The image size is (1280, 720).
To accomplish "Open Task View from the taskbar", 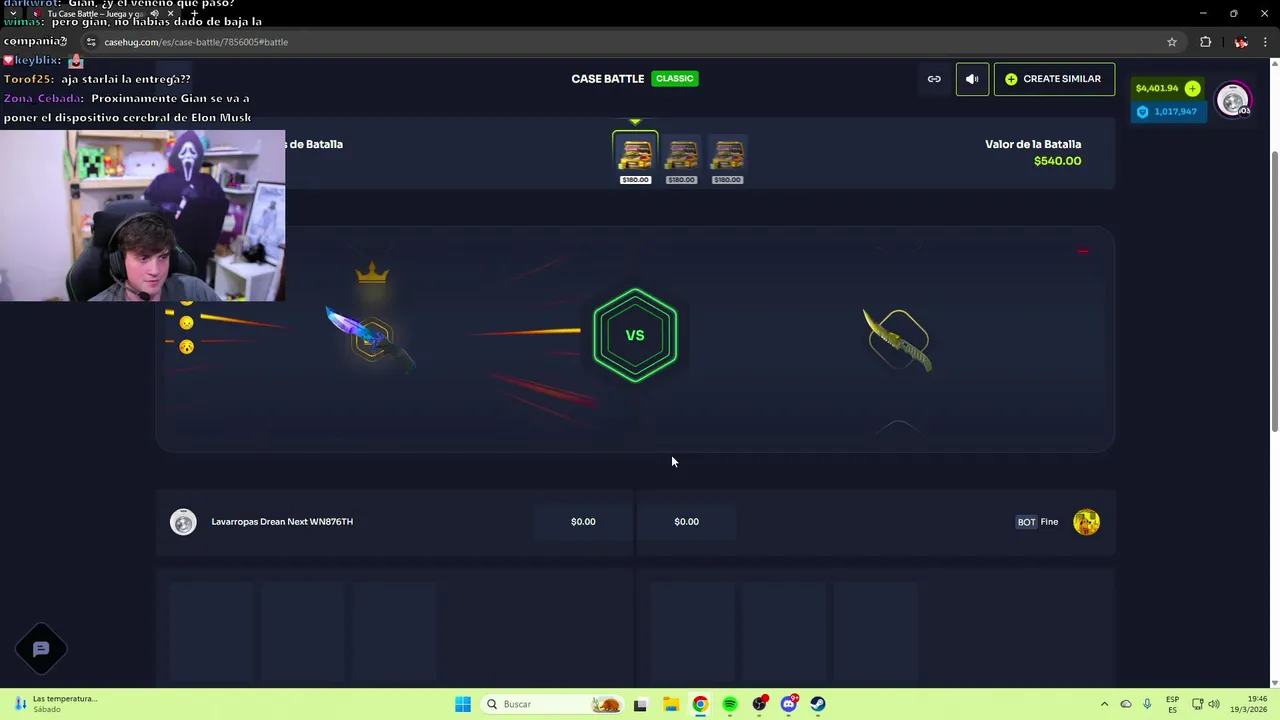I will (x=640, y=704).
